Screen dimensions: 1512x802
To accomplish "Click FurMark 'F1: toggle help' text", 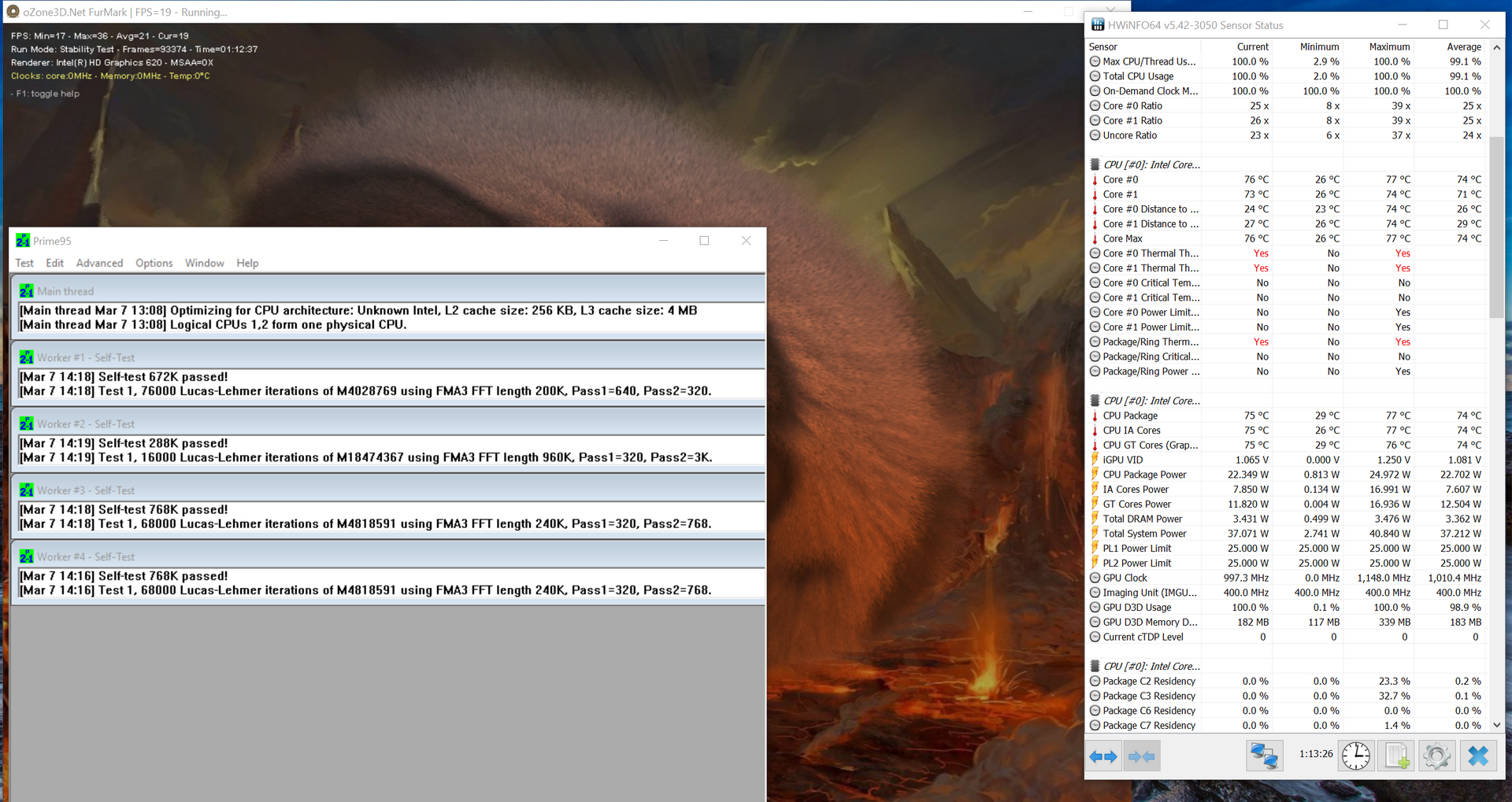I will pos(46,94).
